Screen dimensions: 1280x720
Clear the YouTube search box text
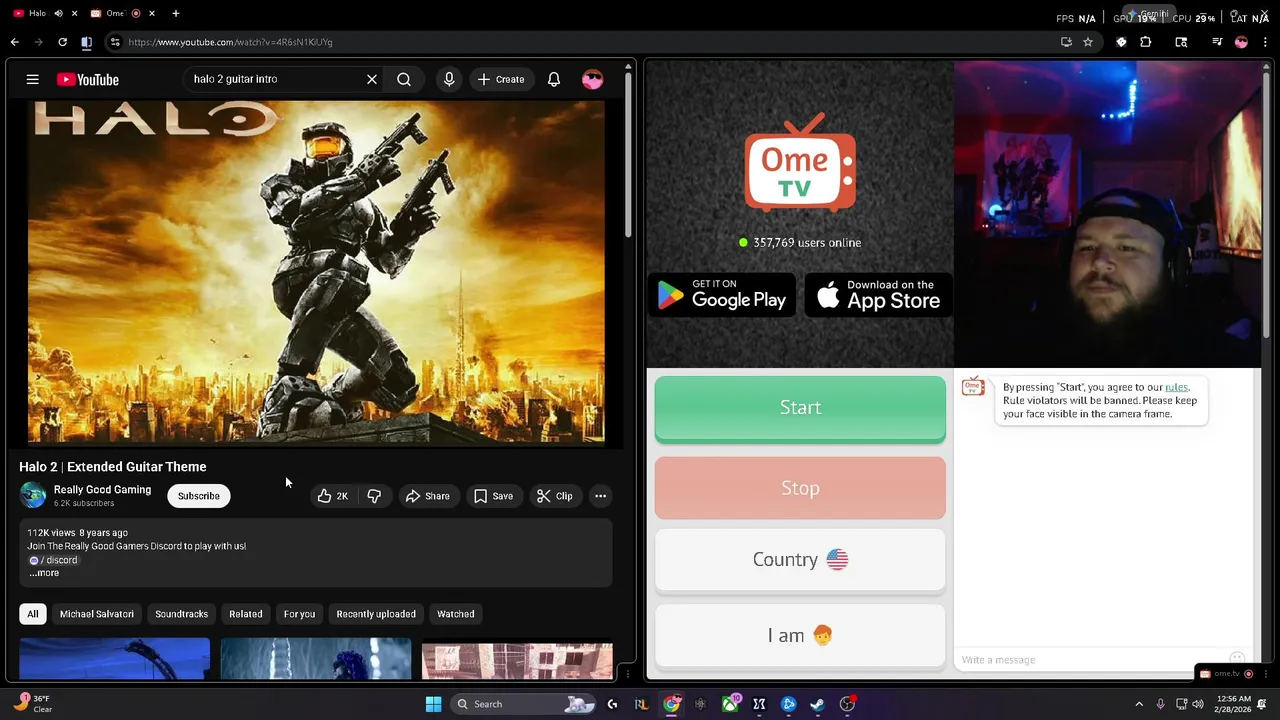(x=372, y=79)
